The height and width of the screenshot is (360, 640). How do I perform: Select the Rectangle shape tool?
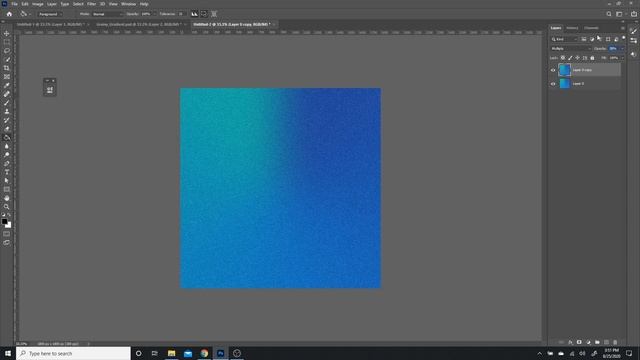pos(7,189)
